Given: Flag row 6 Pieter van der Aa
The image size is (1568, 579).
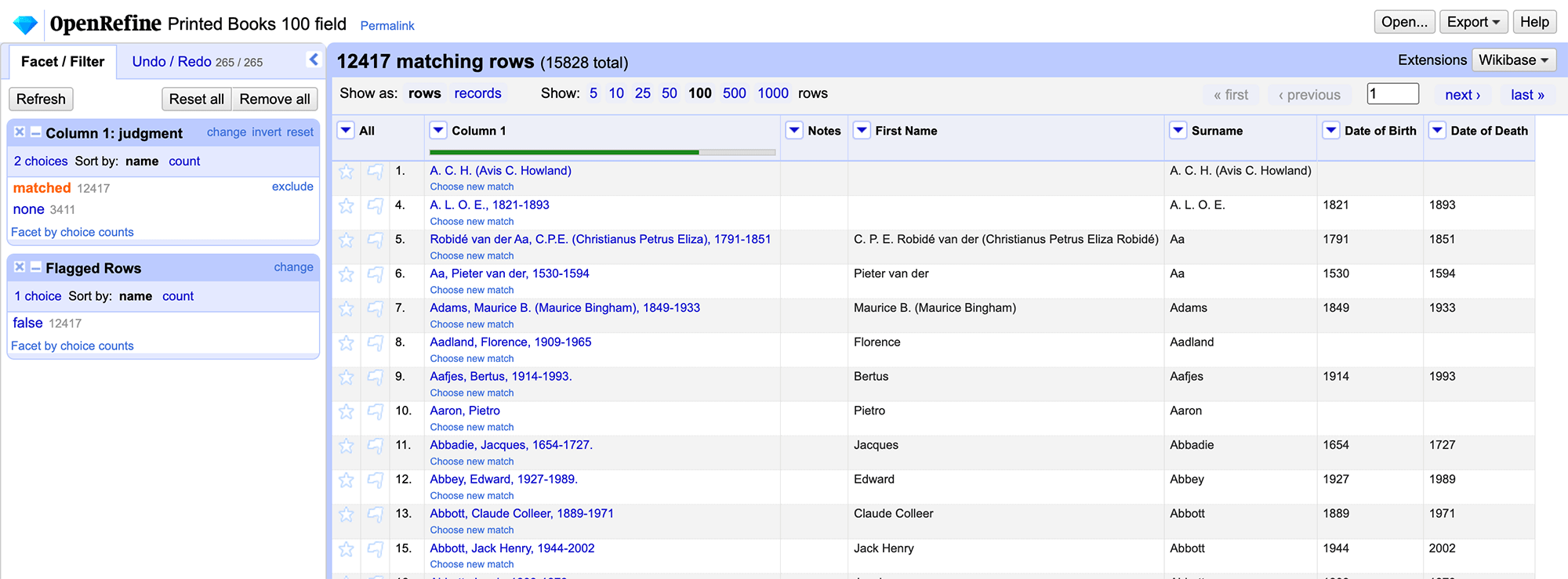Looking at the screenshot, I should click(x=376, y=275).
